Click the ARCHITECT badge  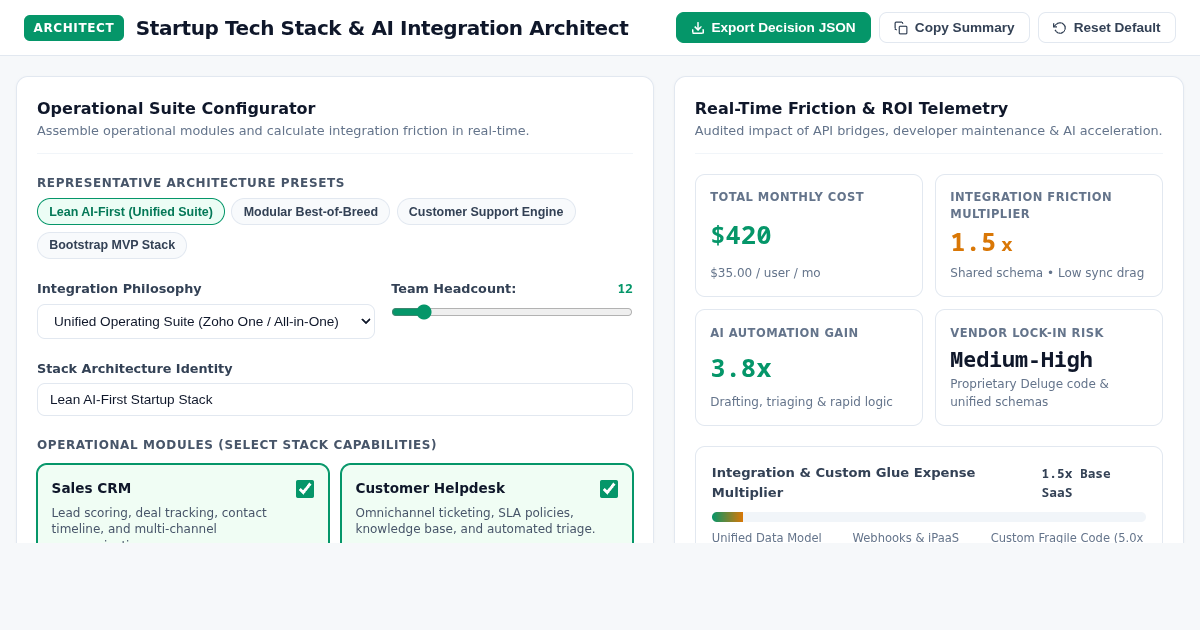74,28
